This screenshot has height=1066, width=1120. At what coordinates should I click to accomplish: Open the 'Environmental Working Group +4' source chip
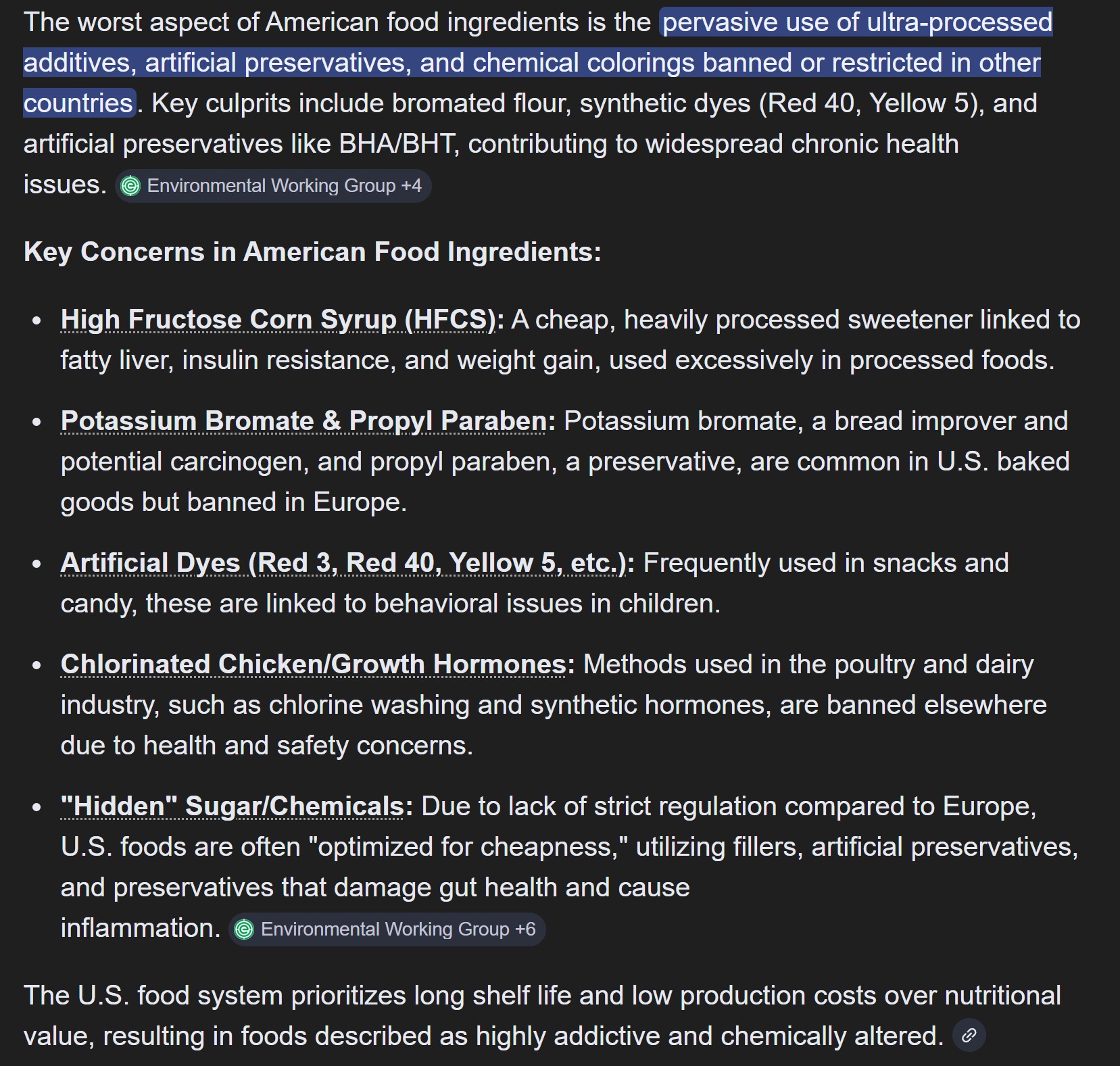[x=273, y=186]
